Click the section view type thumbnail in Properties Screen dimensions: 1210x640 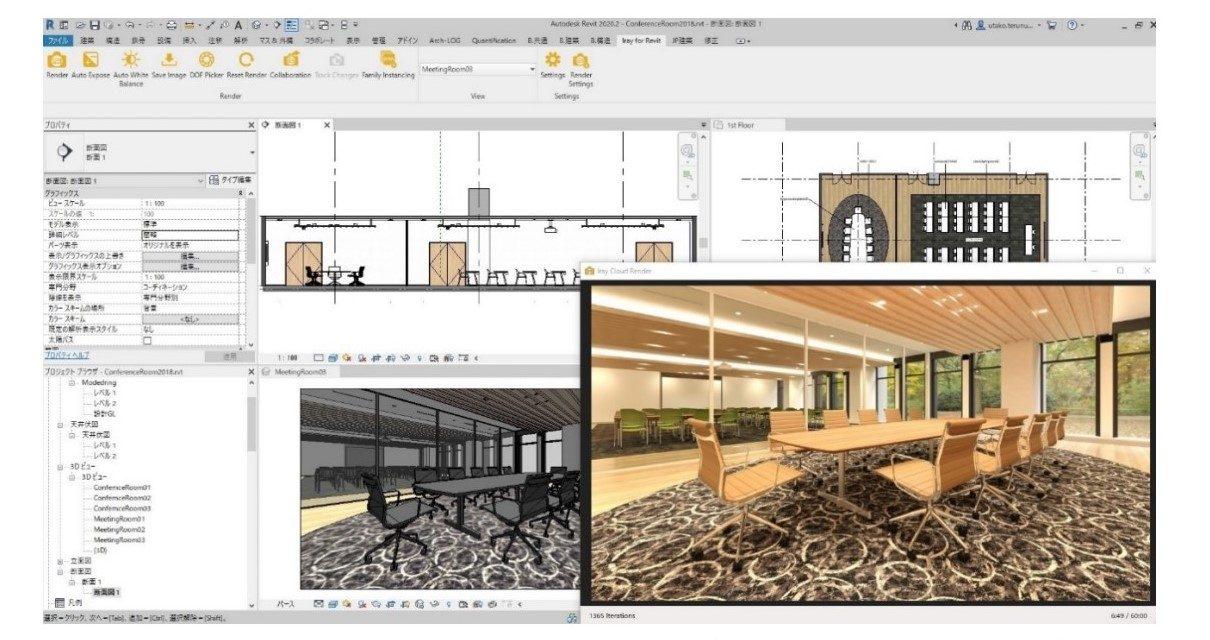(x=65, y=152)
